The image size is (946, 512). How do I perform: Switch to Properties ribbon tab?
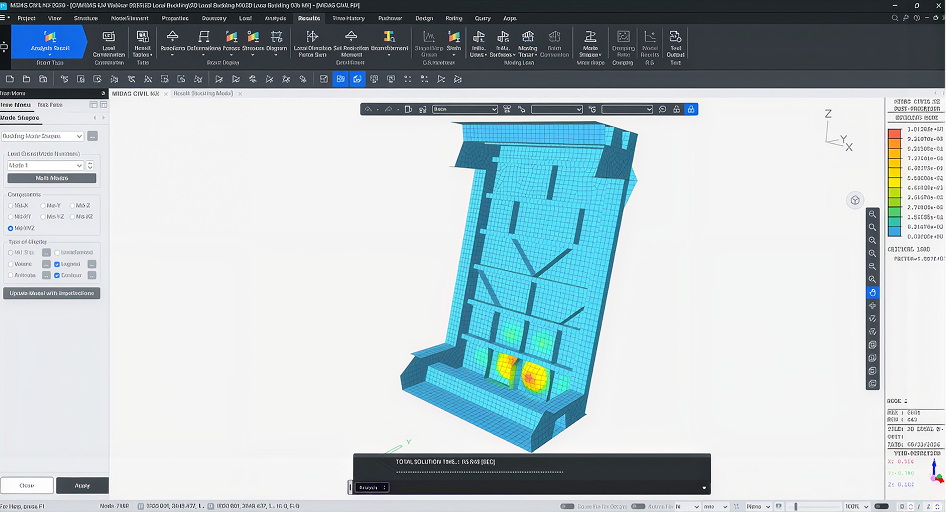click(x=175, y=18)
